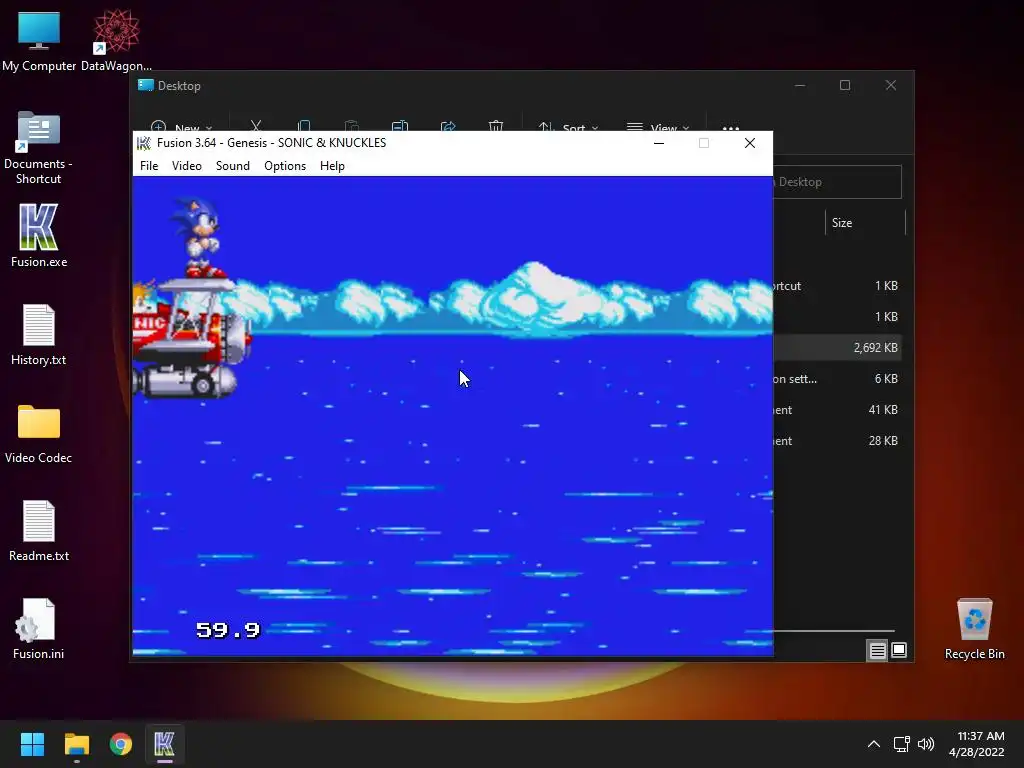Image resolution: width=1024 pixels, height=768 pixels.
Task: Close the Desktop Explorer window
Action: (x=891, y=86)
